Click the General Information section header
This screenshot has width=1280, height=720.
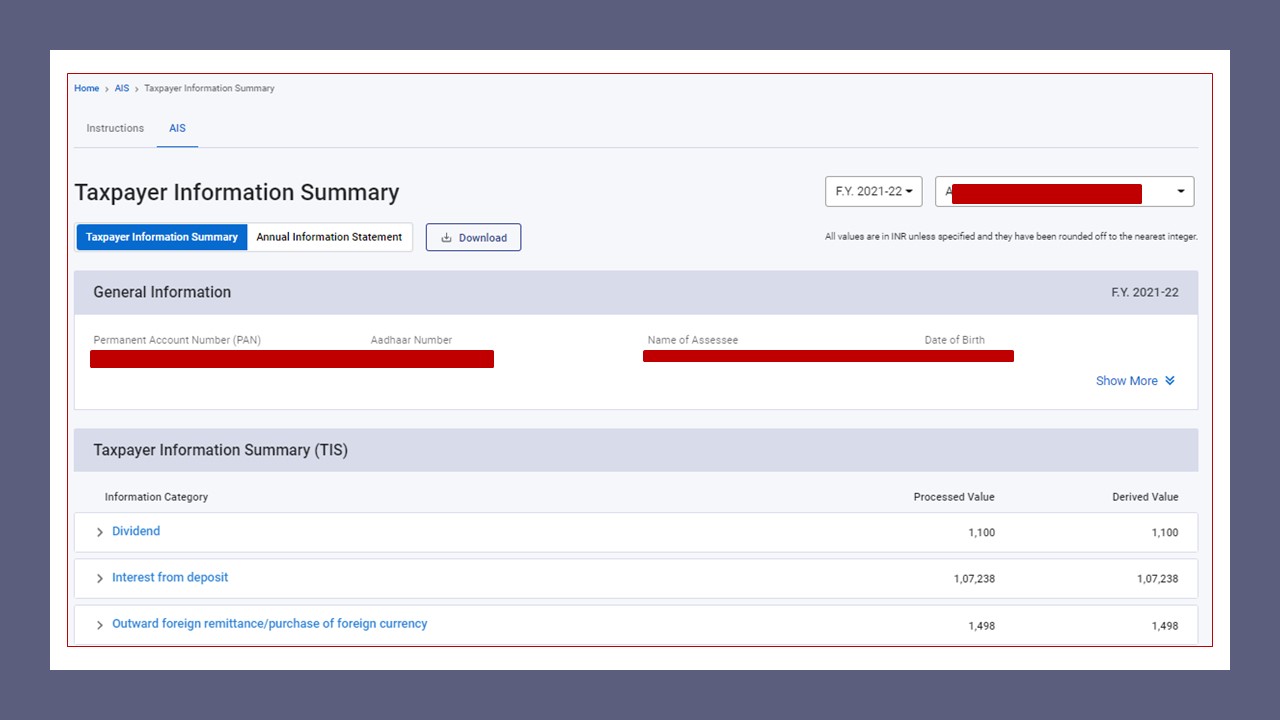click(636, 292)
